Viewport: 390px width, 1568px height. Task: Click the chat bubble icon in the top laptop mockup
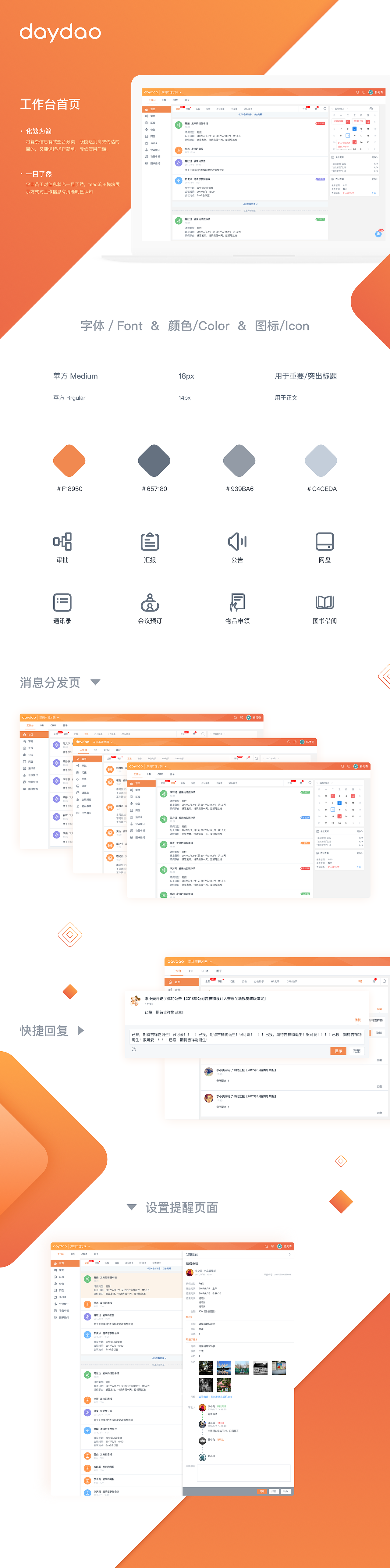(x=378, y=234)
